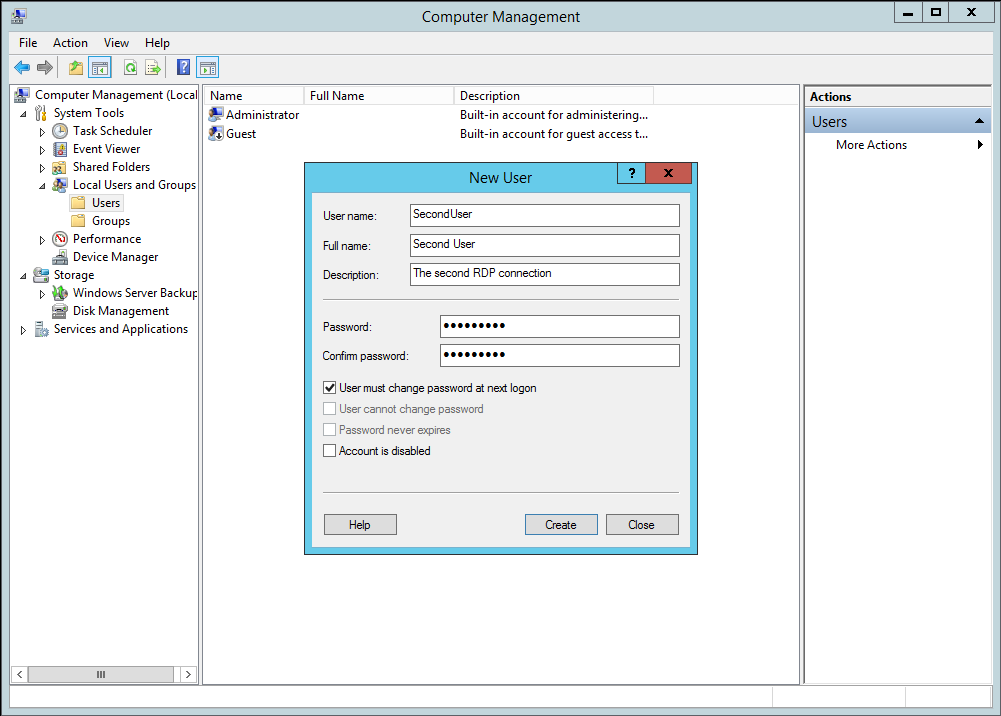Expand Services and Applications tree node
1001x716 pixels.
click(23, 331)
